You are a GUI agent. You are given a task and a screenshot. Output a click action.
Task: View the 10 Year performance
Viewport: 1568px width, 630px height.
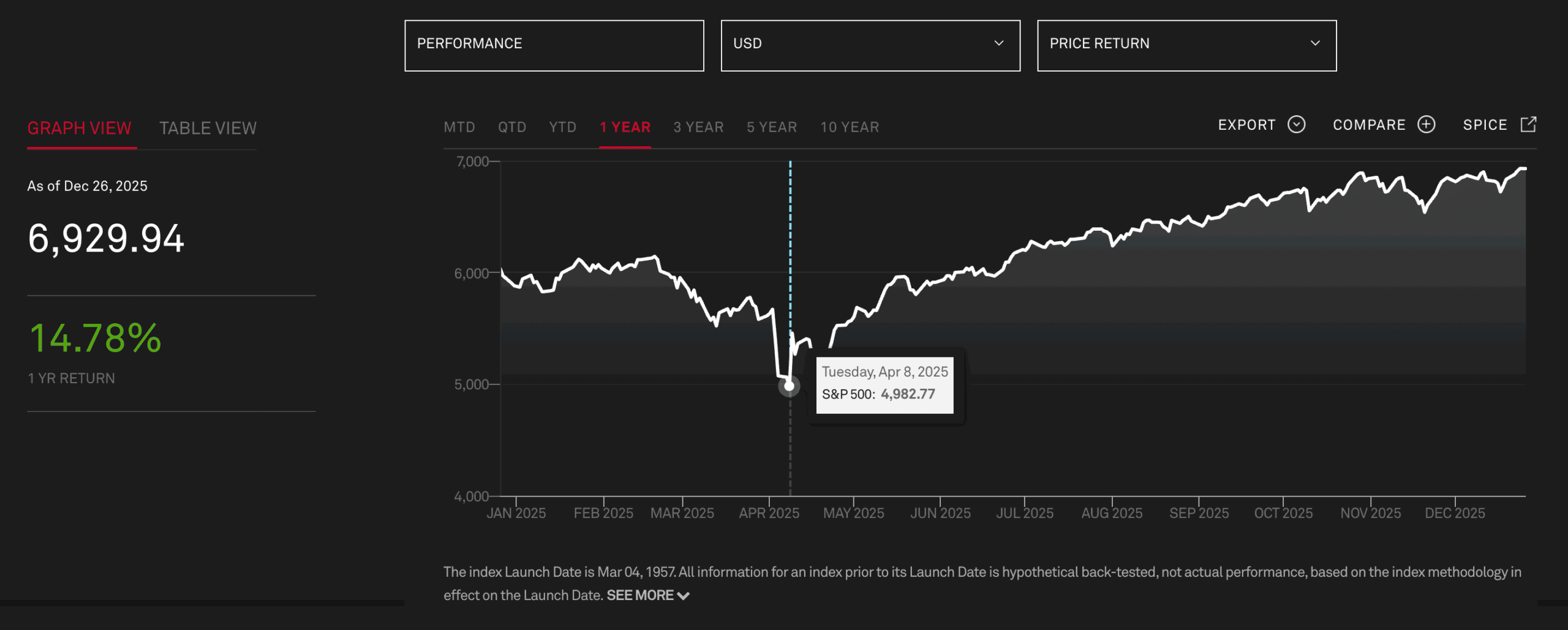tap(850, 127)
